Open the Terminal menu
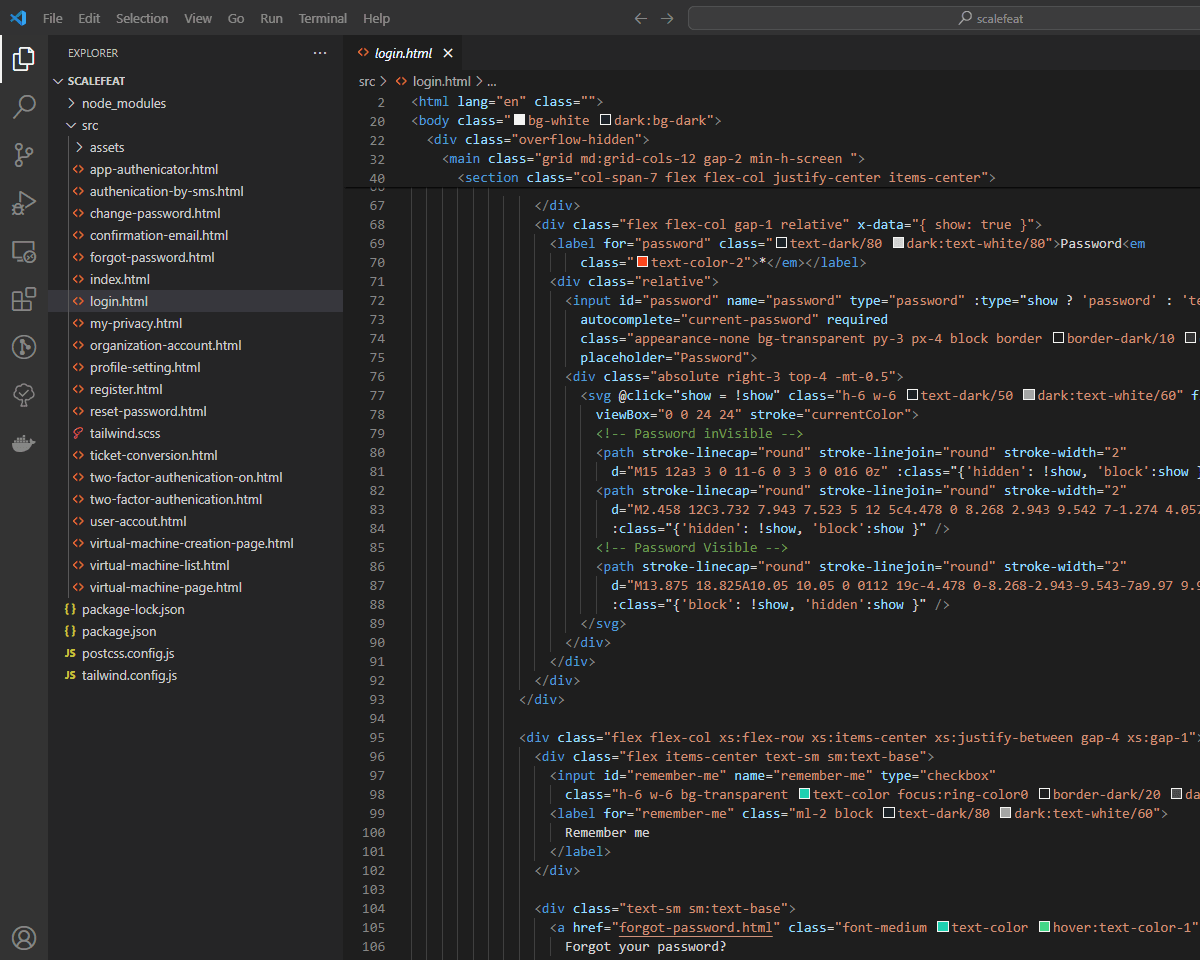The image size is (1200, 960). tap(323, 18)
